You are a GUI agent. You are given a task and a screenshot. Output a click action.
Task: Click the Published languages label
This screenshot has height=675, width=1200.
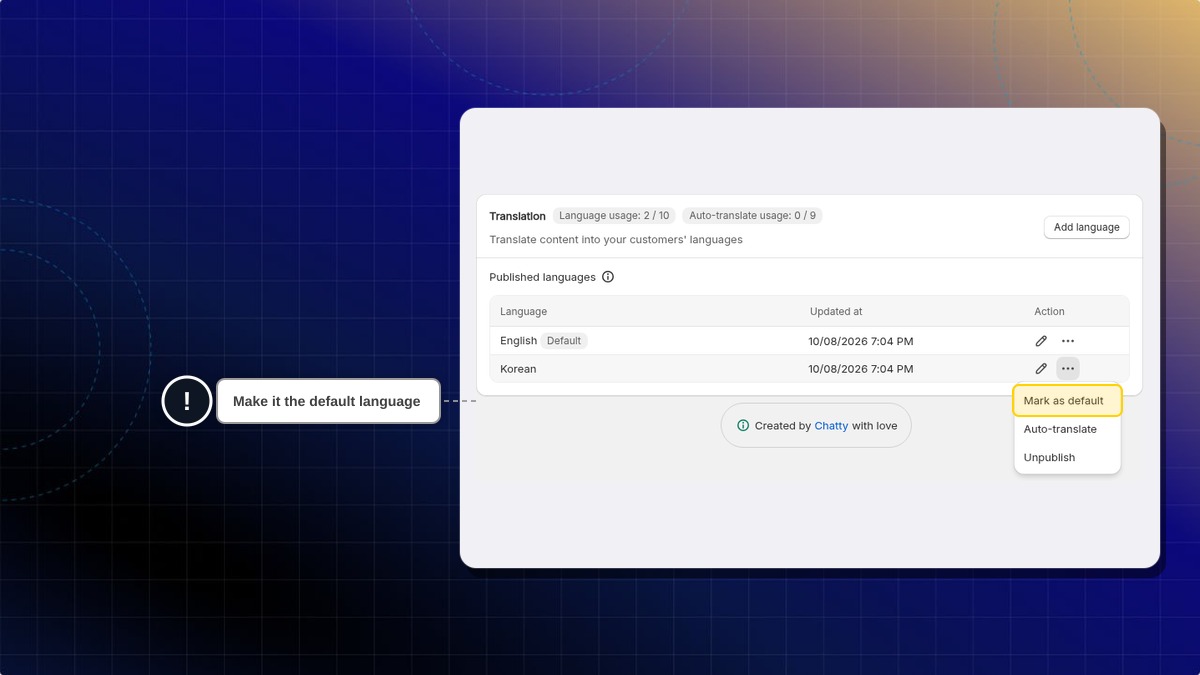(x=542, y=277)
